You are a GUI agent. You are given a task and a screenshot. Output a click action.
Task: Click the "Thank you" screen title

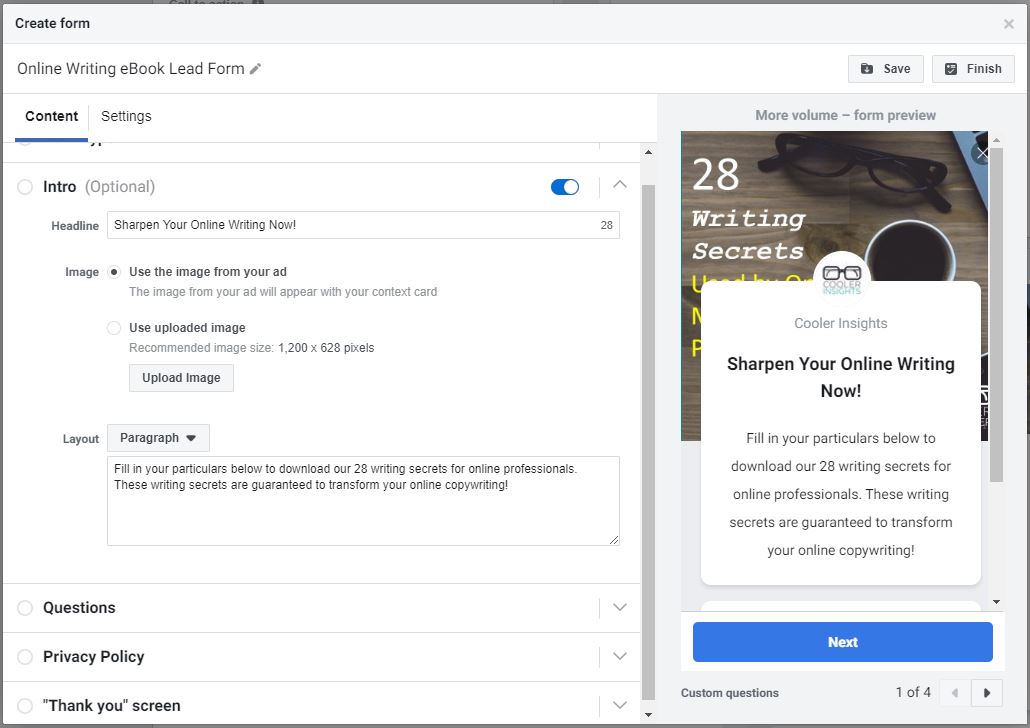pyautogui.click(x=112, y=706)
